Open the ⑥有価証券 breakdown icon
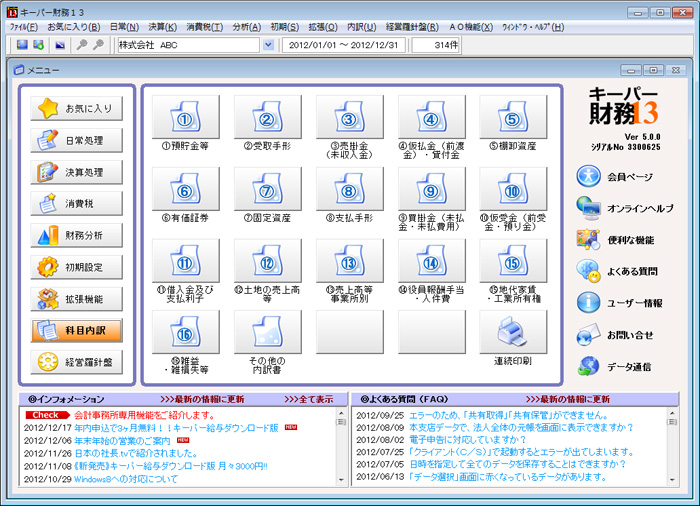The height and width of the screenshot is (506, 700). [x=186, y=188]
